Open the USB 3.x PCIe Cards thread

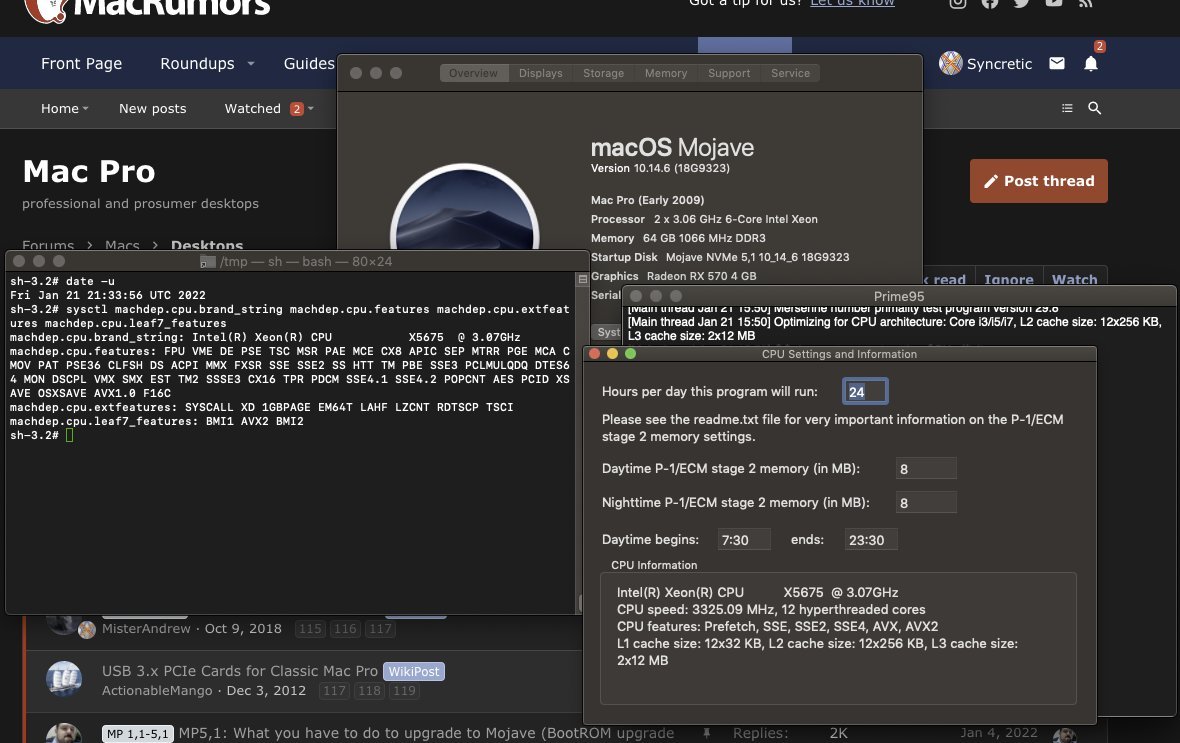[240, 671]
